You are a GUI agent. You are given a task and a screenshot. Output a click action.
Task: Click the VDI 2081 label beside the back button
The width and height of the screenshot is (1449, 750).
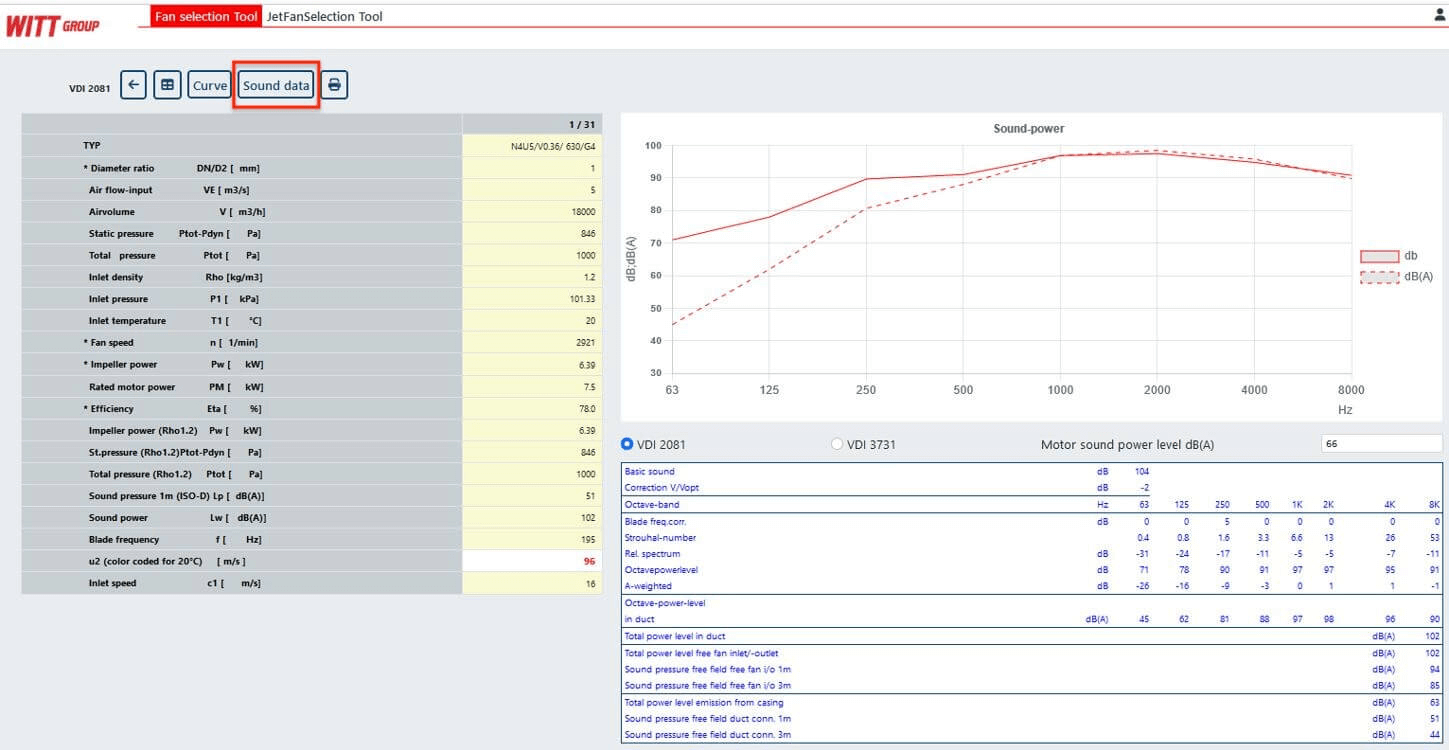pos(90,88)
